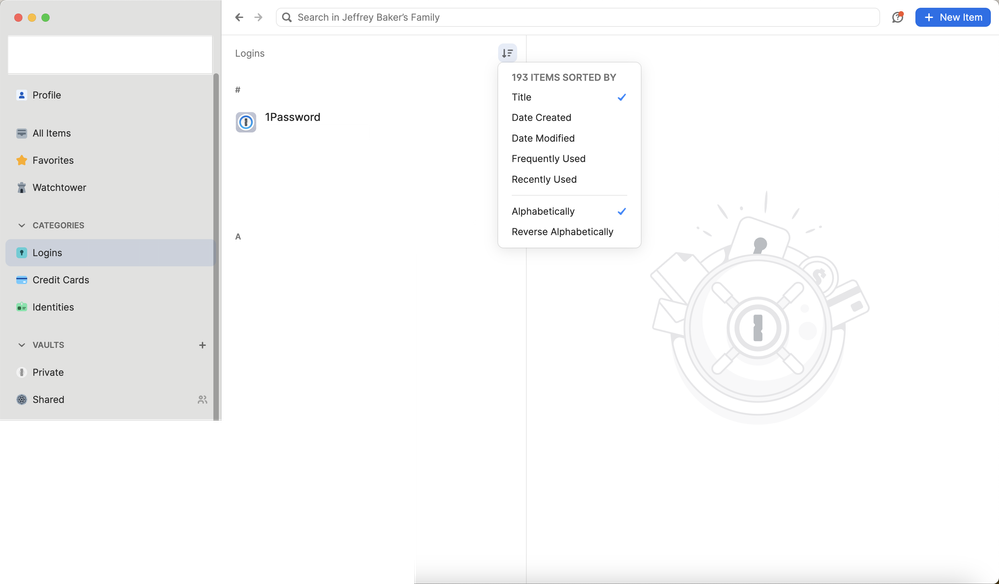This screenshot has width=999, height=584.
Task: Open Profile in the sidebar
Action: click(x=110, y=95)
